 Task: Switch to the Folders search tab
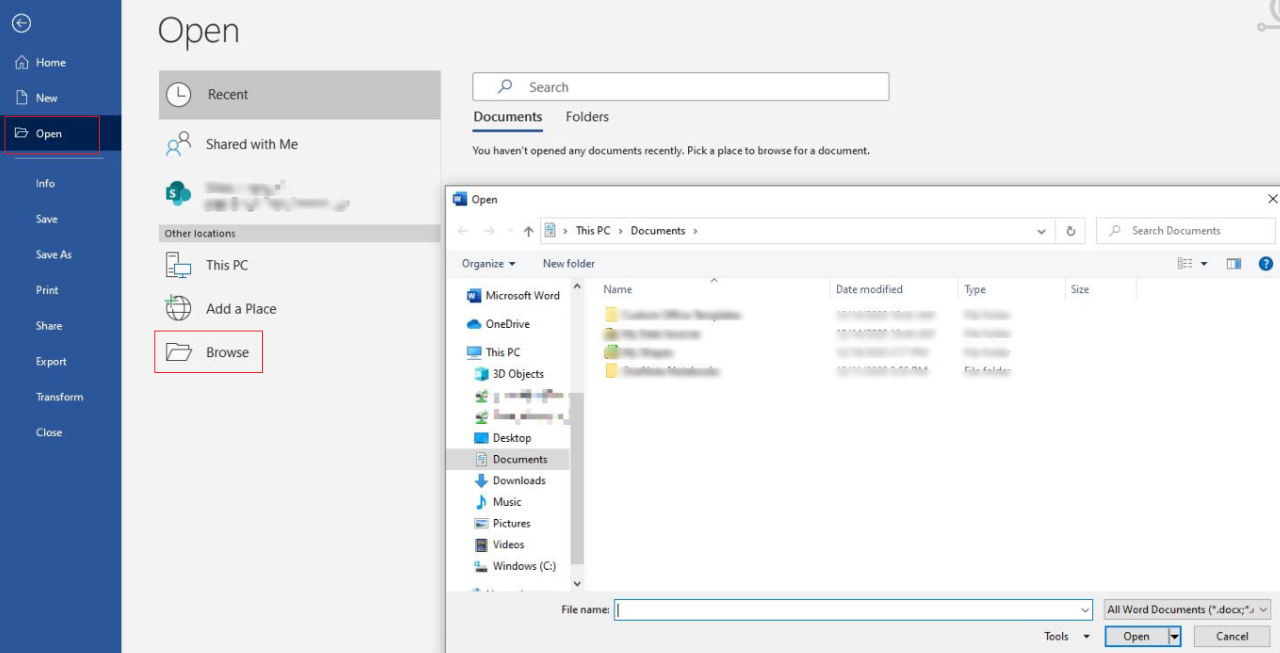587,117
